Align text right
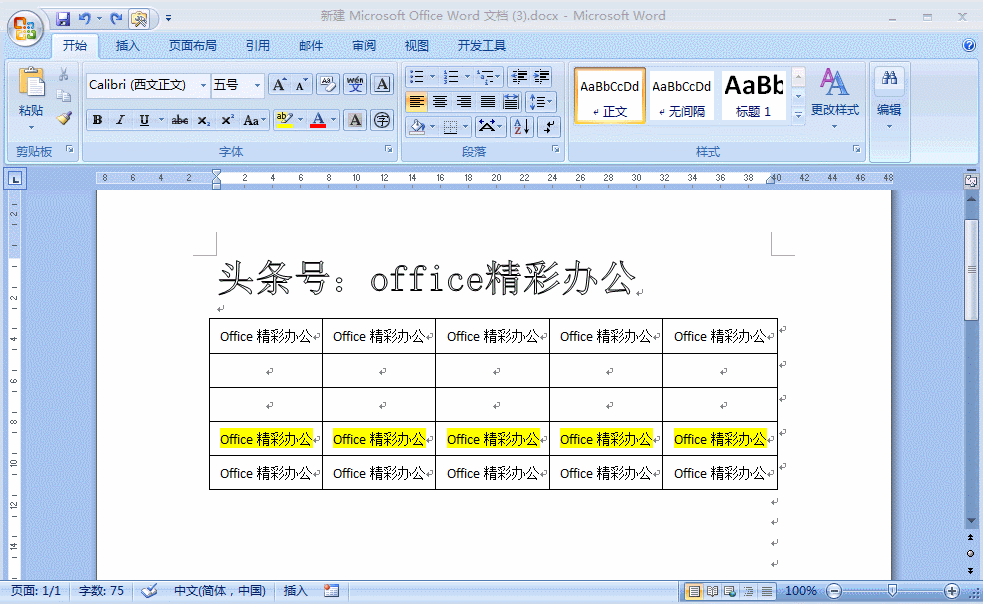 (464, 102)
